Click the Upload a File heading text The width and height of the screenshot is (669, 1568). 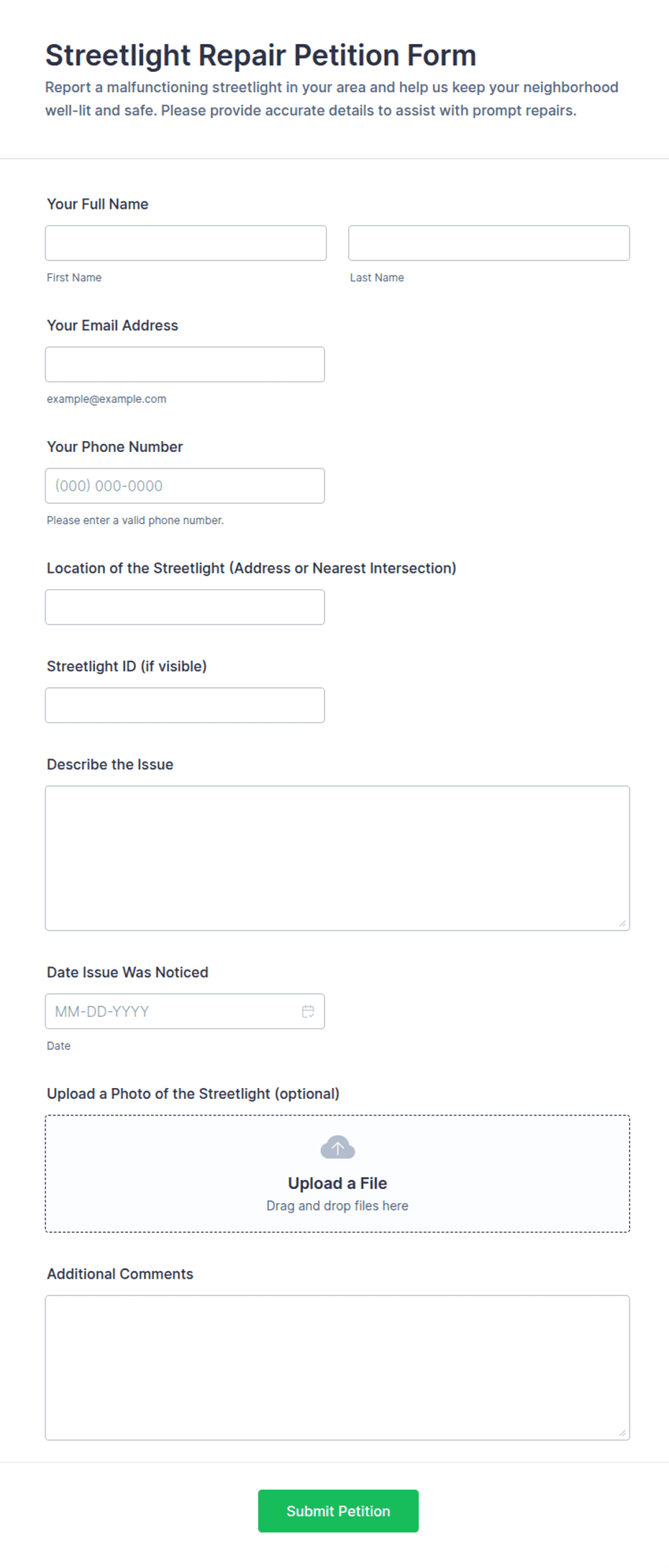coord(337,1183)
